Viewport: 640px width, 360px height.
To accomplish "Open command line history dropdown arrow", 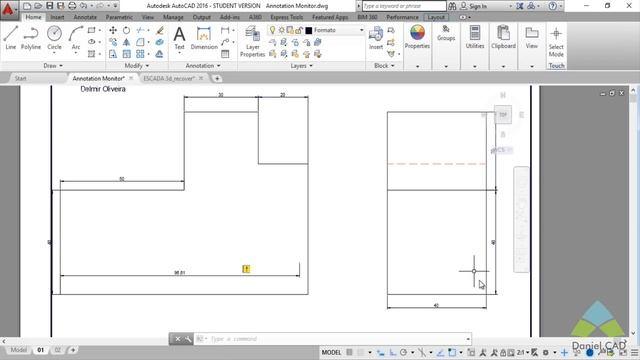I will [x=468, y=339].
